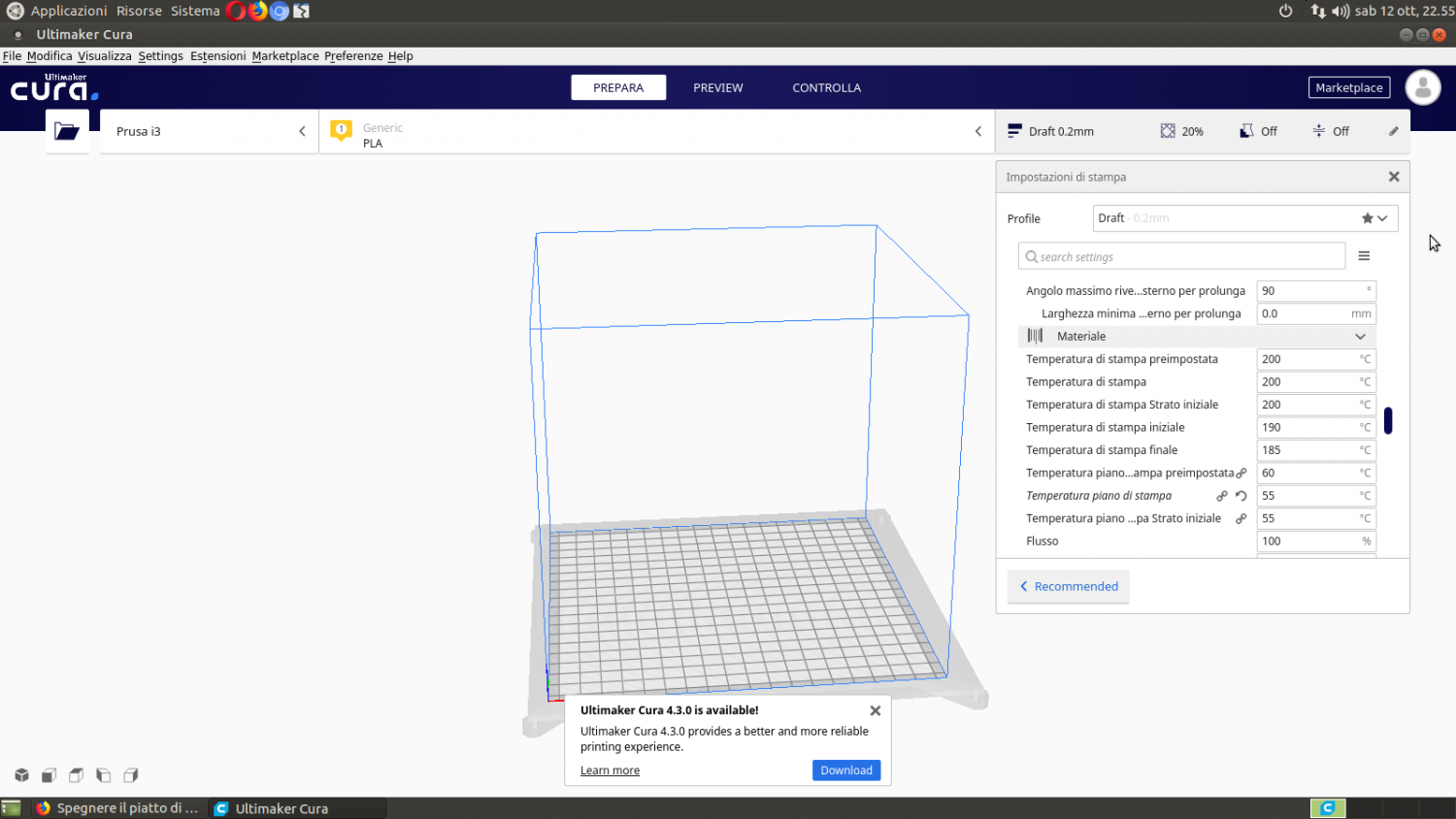The height and width of the screenshot is (819, 1456).
Task: Open the Estensioni menu
Action: tap(217, 56)
